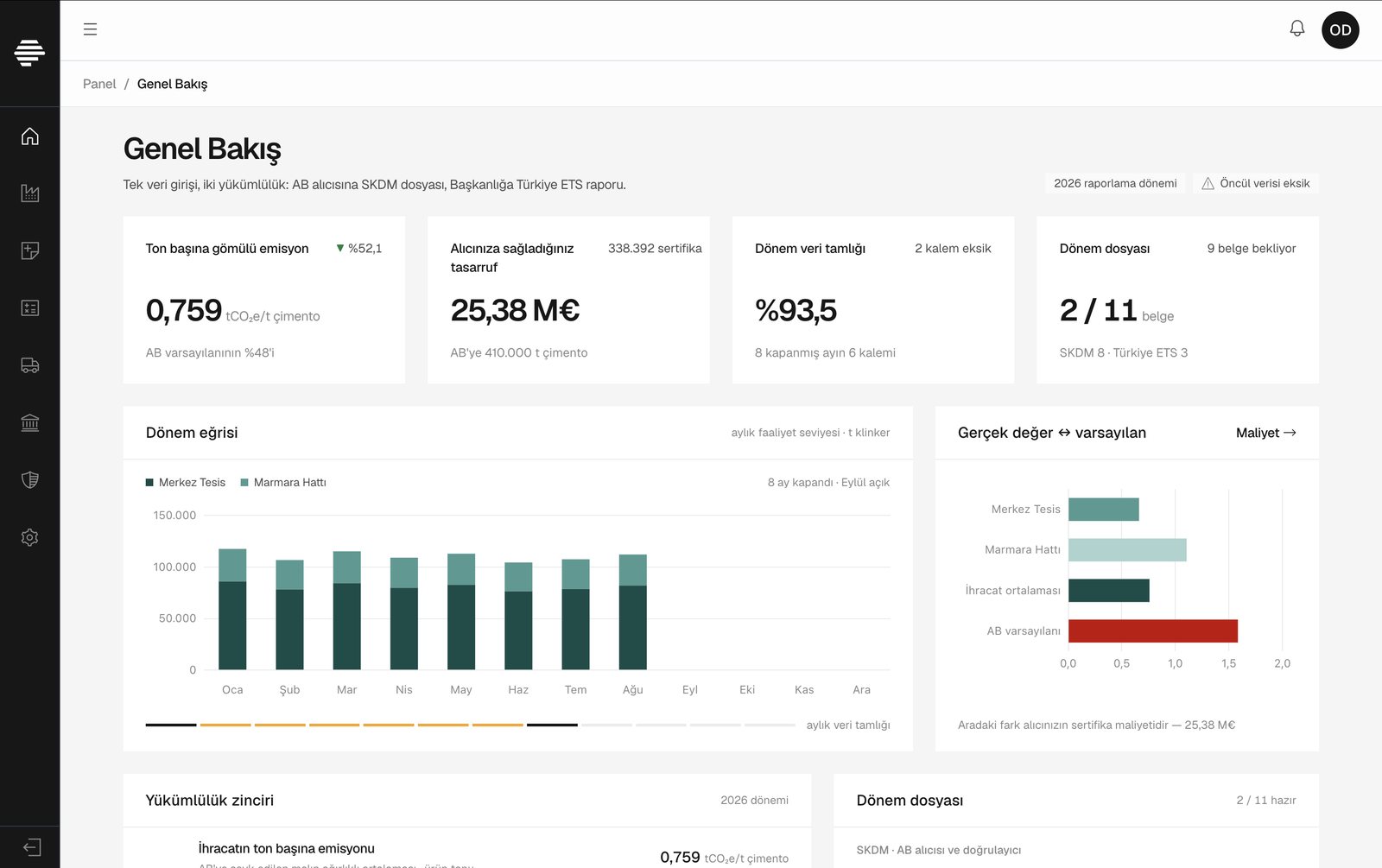Open the notifications bell
This screenshot has width=1382, height=868.
[x=1296, y=29]
